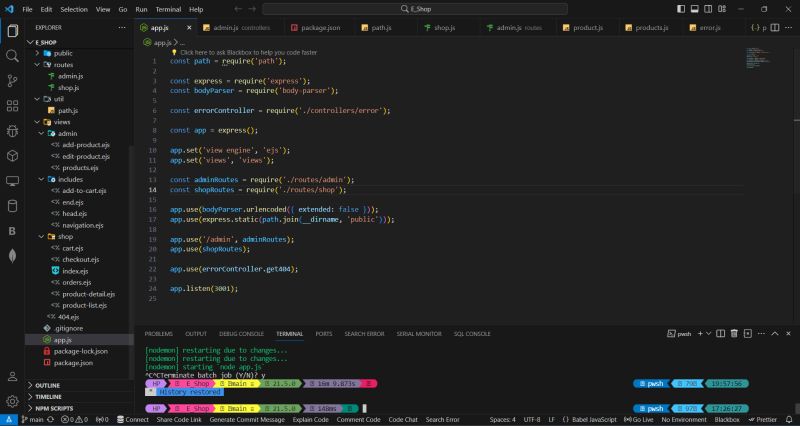Viewport: 800px width, 426px height.
Task: Open the Search view in activity bar
Action: 12,56
